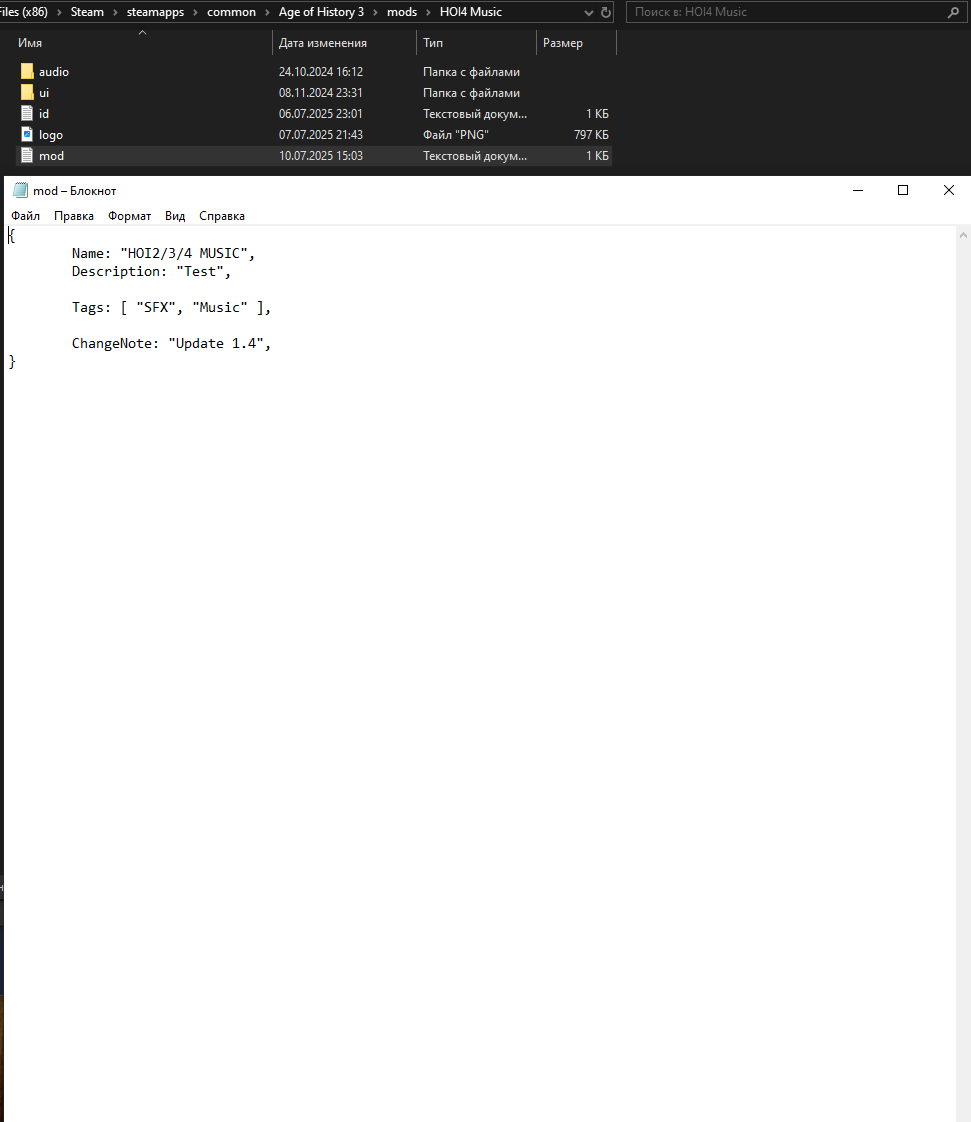Open address bar history dropdown
The width and height of the screenshot is (971, 1122).
pos(588,12)
